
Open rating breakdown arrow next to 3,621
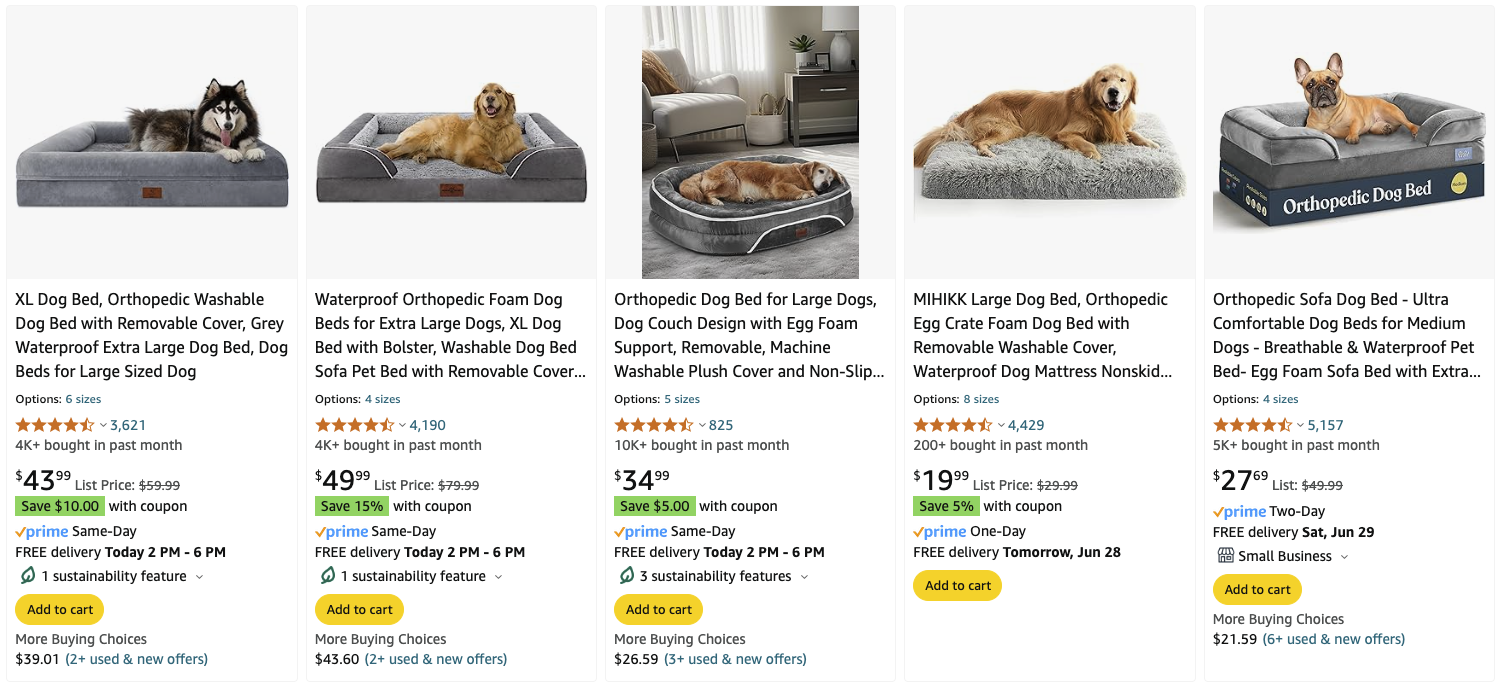tap(102, 426)
